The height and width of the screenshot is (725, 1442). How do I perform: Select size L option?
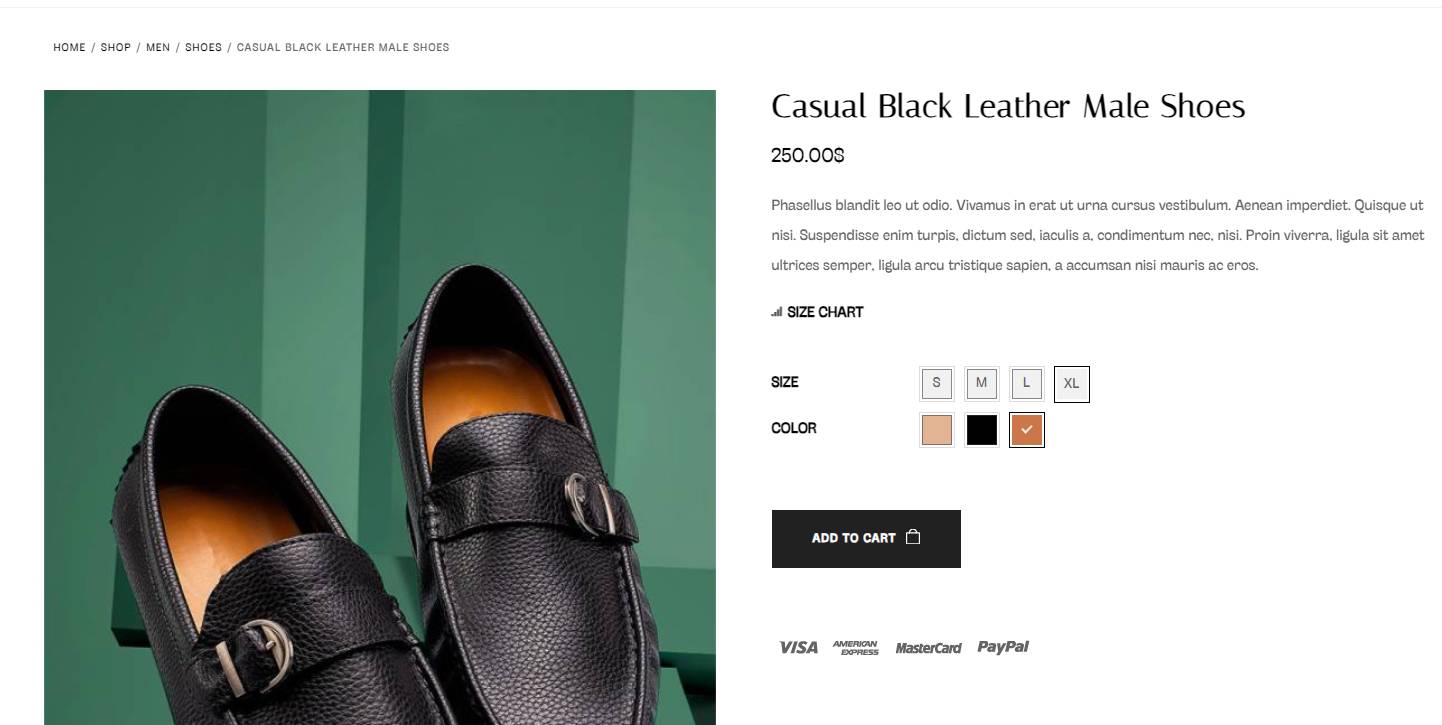coord(1026,383)
